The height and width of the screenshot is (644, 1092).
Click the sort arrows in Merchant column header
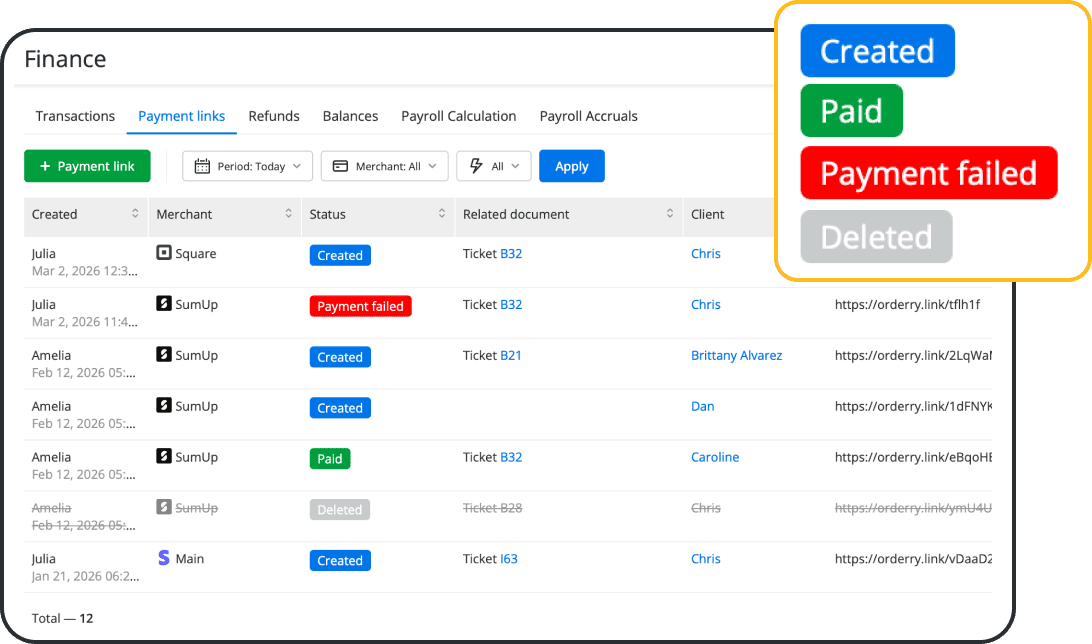pyautogui.click(x=288, y=214)
